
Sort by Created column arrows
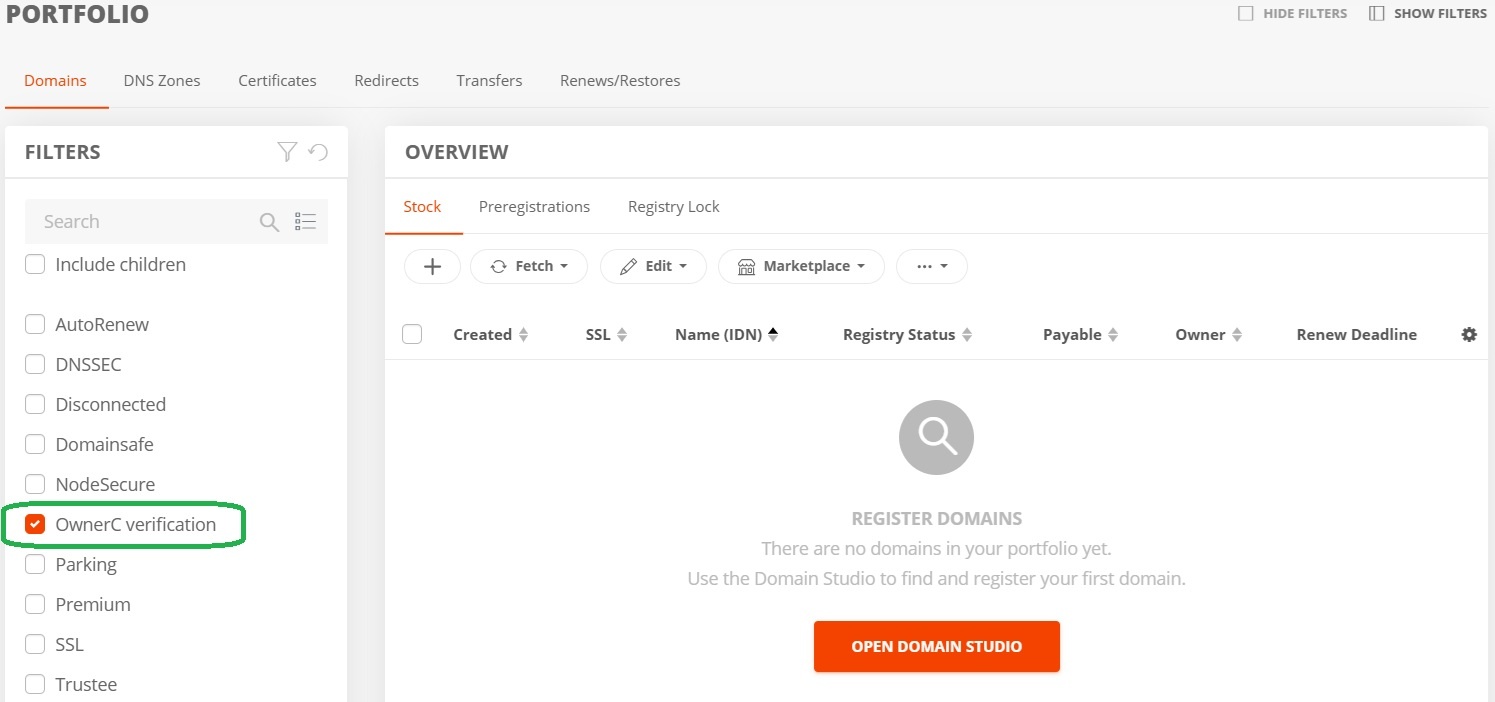(523, 335)
